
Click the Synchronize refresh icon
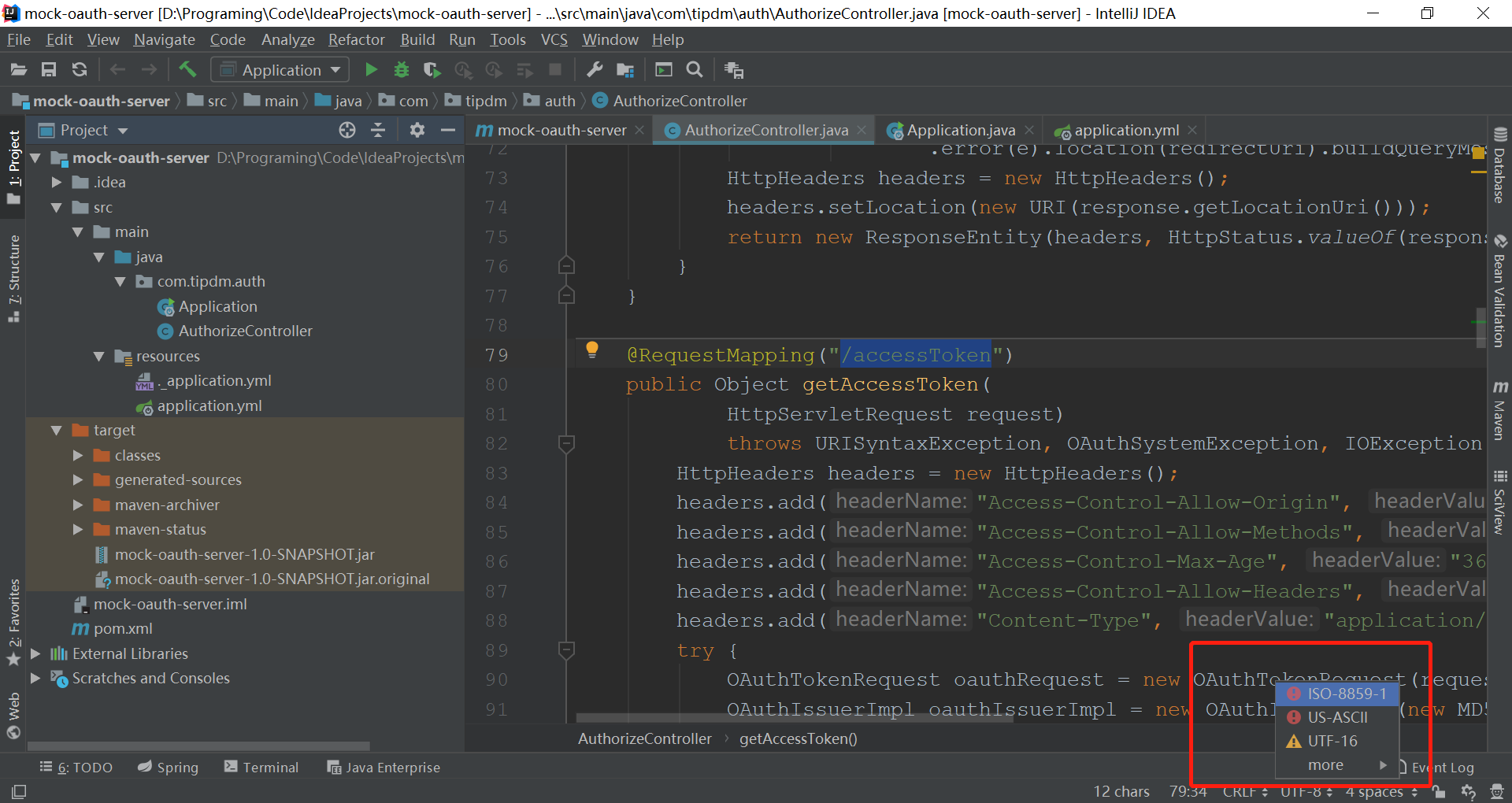tap(80, 70)
